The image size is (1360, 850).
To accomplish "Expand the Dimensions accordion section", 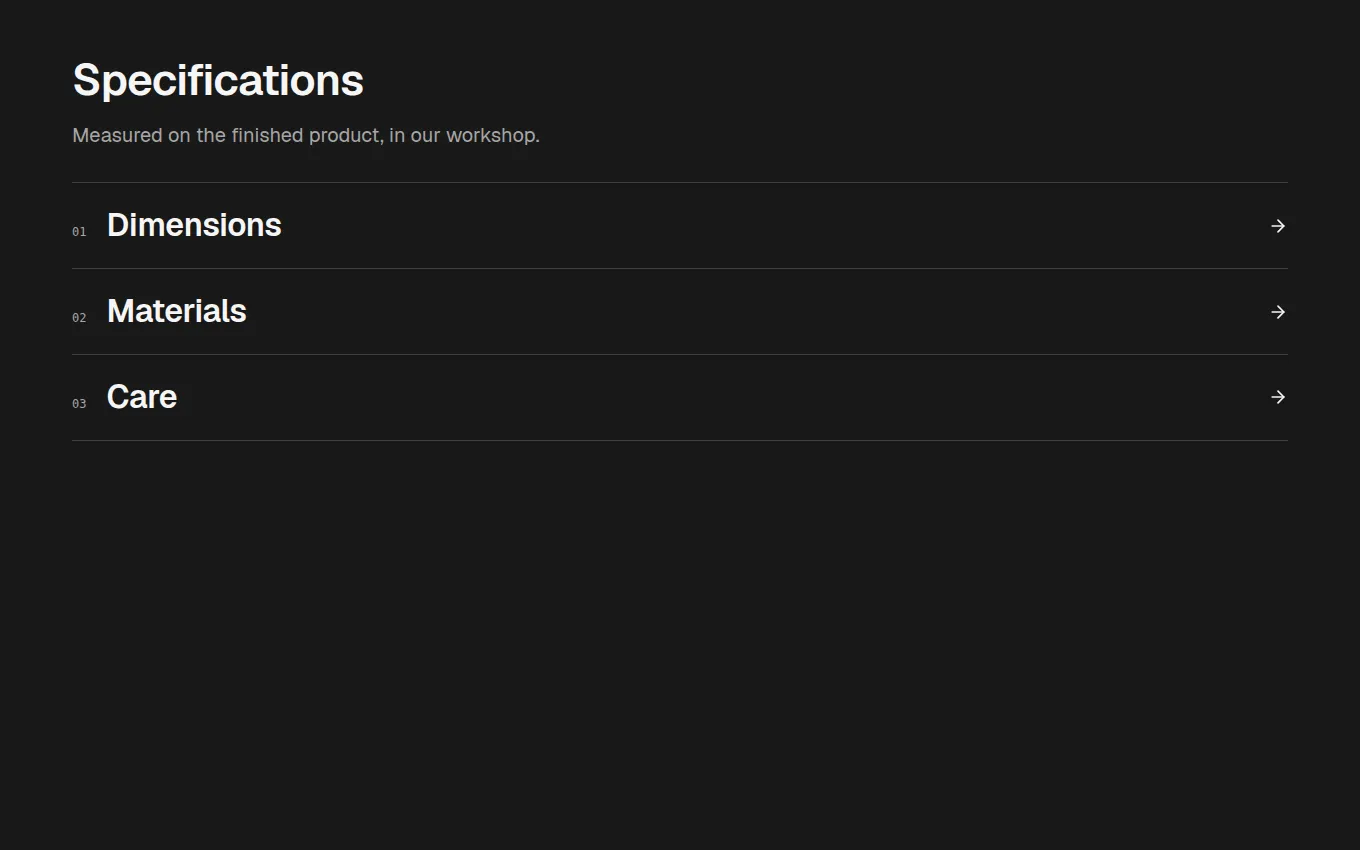I will (x=680, y=226).
